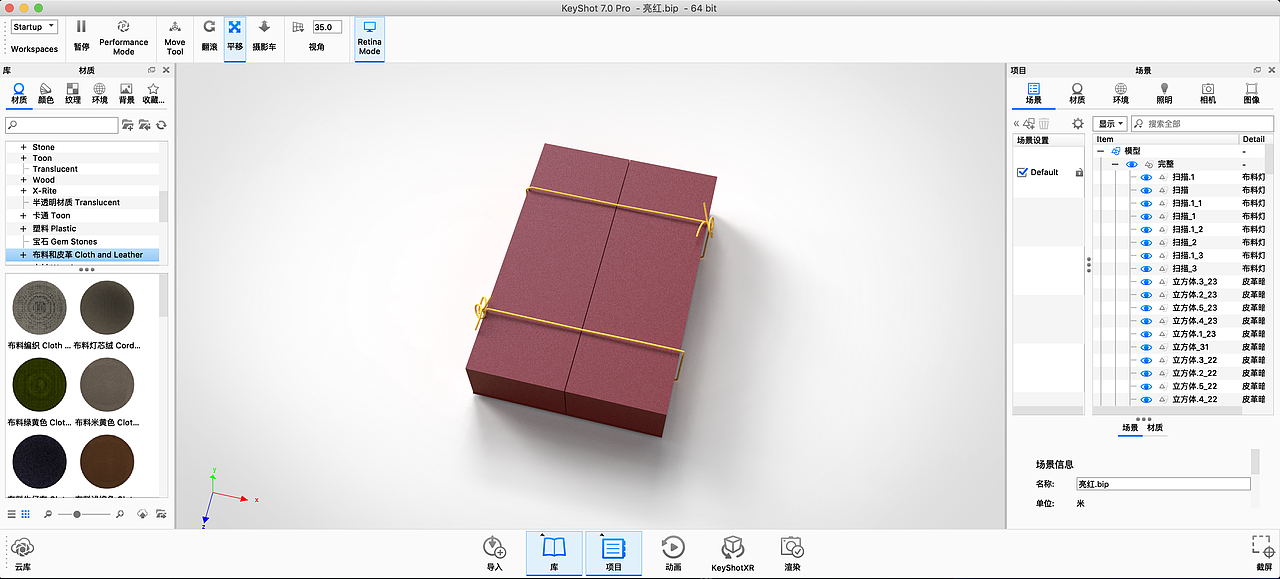Image resolution: width=1280 pixels, height=579 pixels.
Task: Click the 搜索全部 scene search field
Action: click(x=1205, y=124)
